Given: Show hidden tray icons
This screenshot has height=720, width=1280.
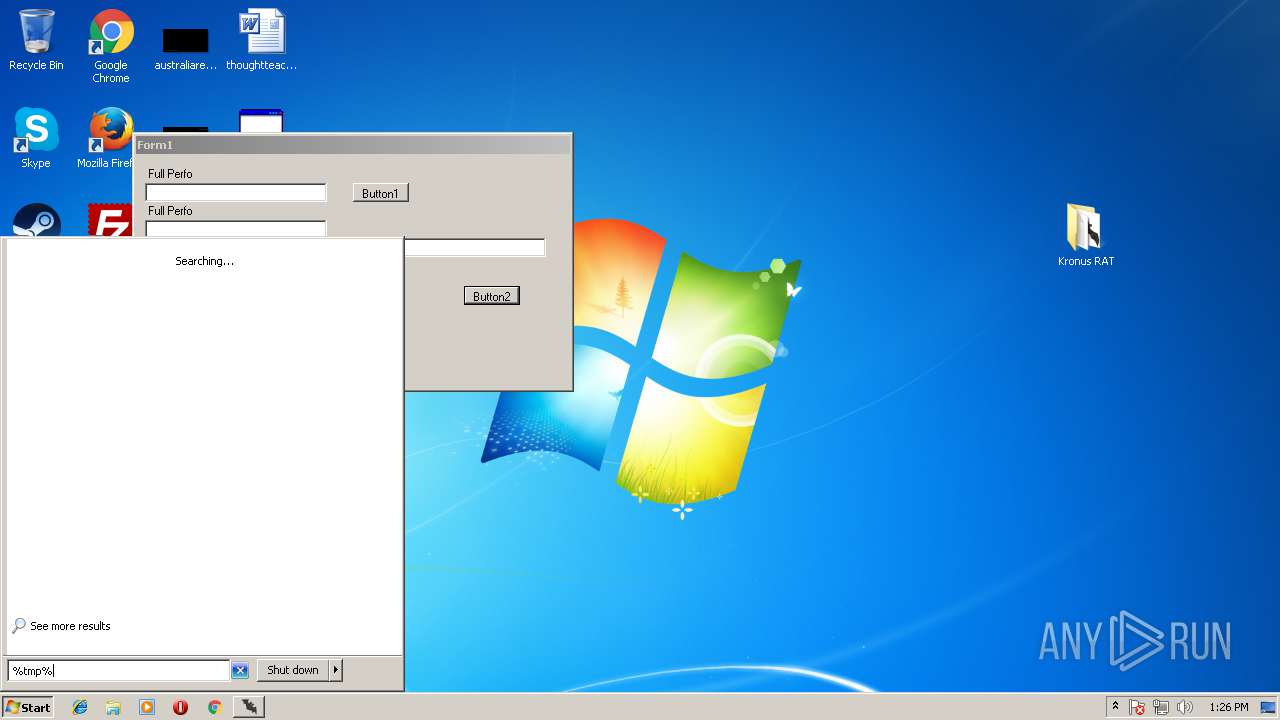Looking at the screenshot, I should click(x=1115, y=707).
